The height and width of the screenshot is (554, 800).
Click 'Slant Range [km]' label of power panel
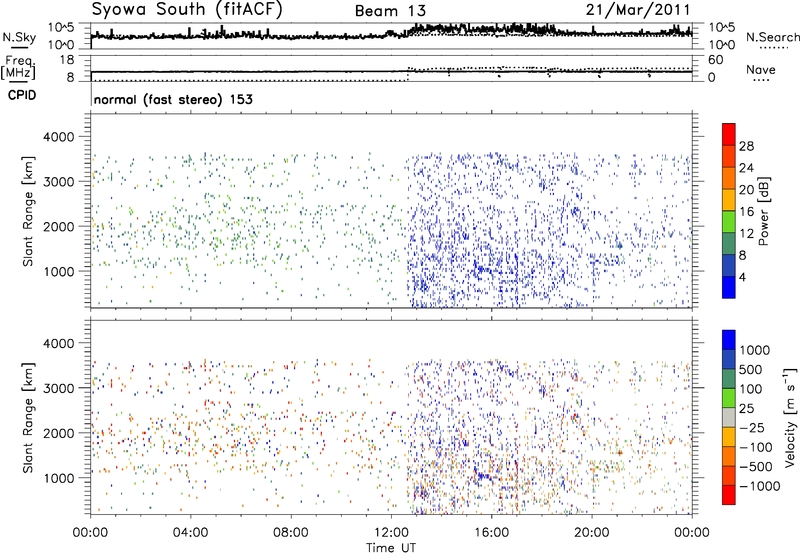(x=28, y=211)
